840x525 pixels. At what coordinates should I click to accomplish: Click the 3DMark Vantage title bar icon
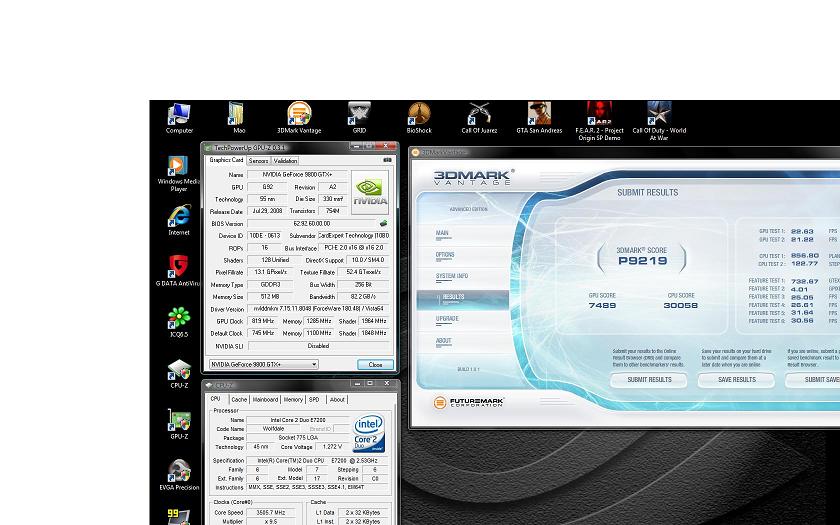(415, 152)
